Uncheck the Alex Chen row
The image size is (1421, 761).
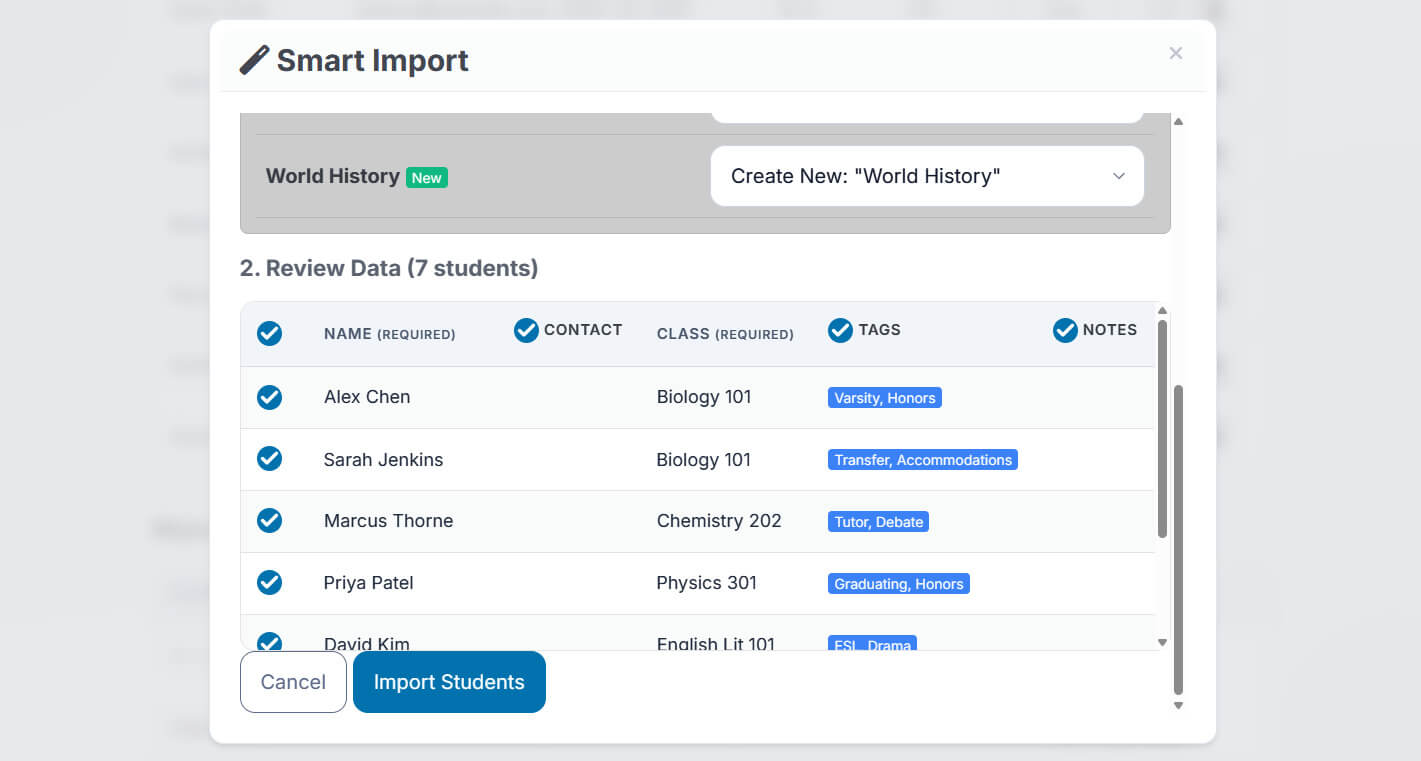click(x=269, y=397)
